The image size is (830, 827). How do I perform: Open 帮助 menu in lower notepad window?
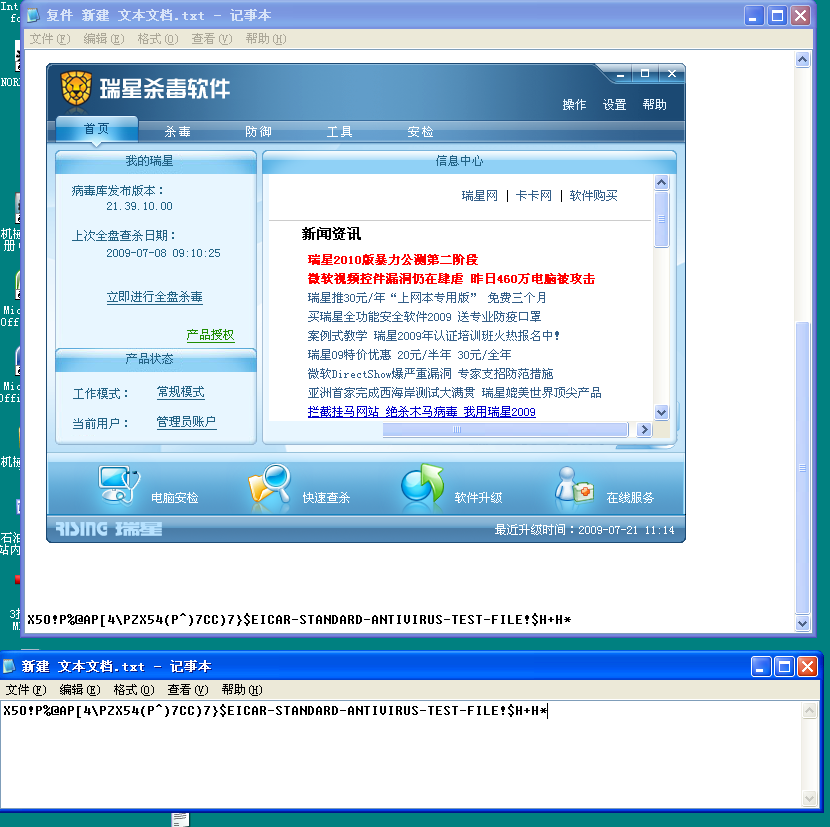(242, 690)
